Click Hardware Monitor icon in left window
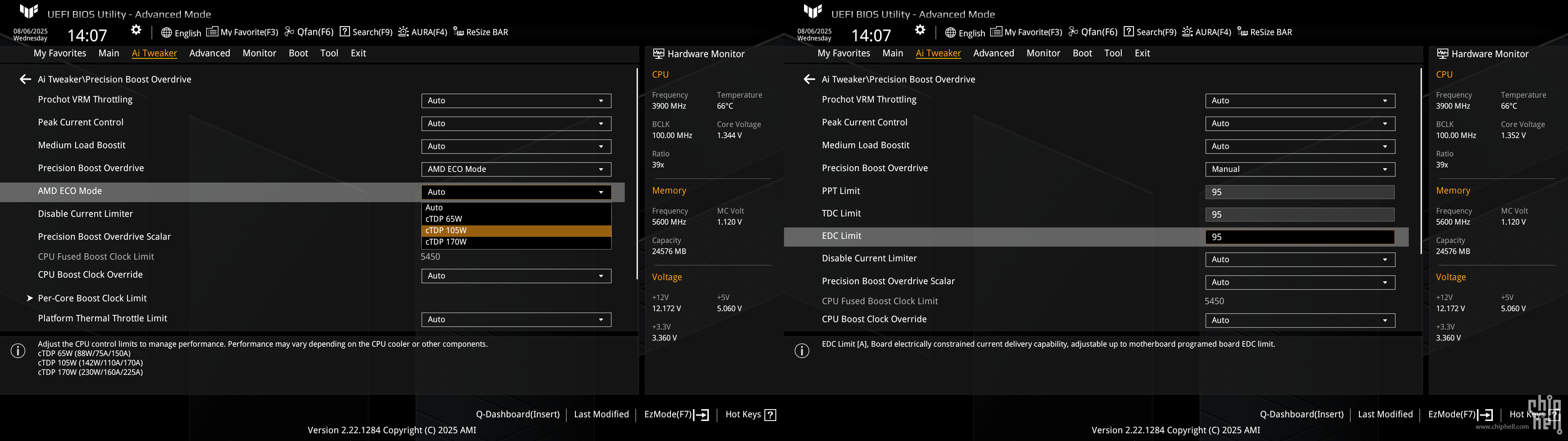Image resolution: width=1568 pixels, height=441 pixels. tap(659, 53)
